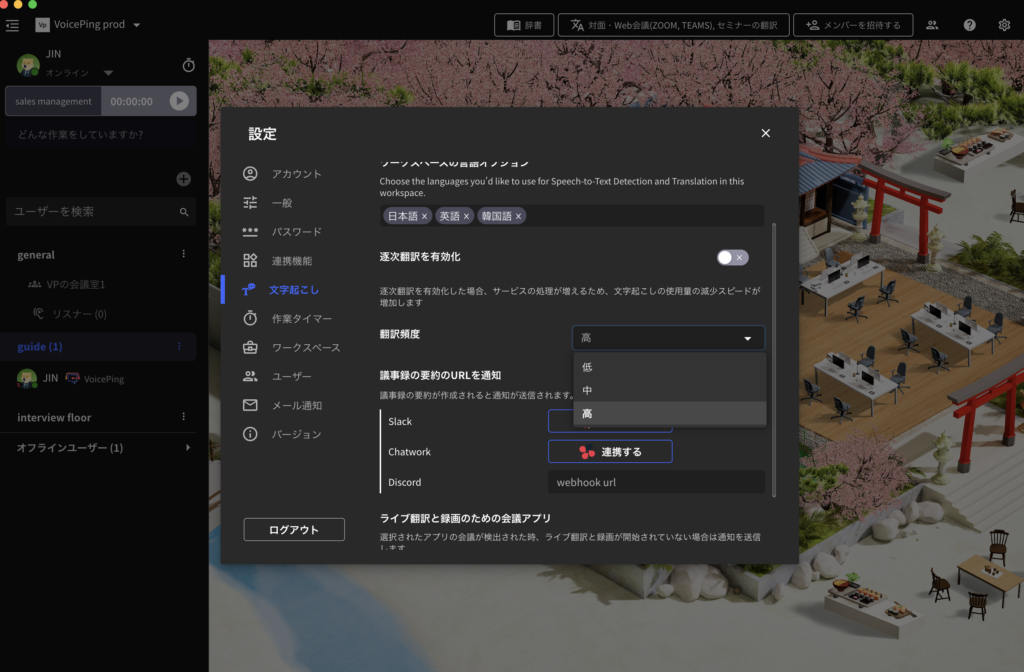Select the 連携機能 icon in settings sidebar
This screenshot has width=1024, height=672.
tap(249, 260)
